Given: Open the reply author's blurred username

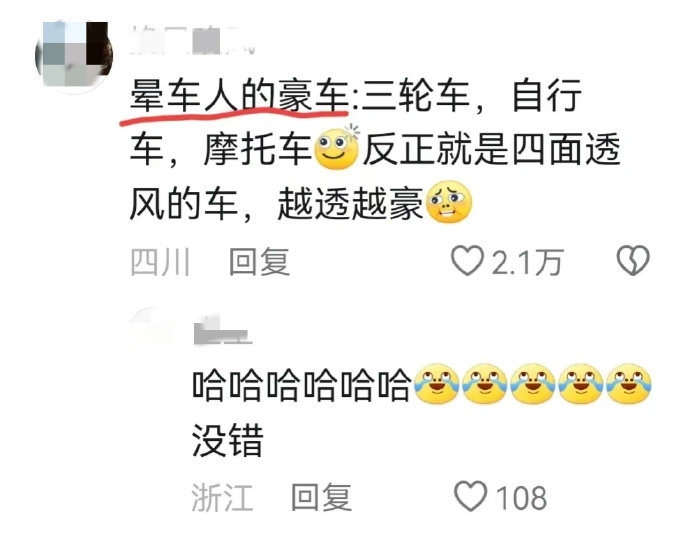Looking at the screenshot, I should (223, 330).
